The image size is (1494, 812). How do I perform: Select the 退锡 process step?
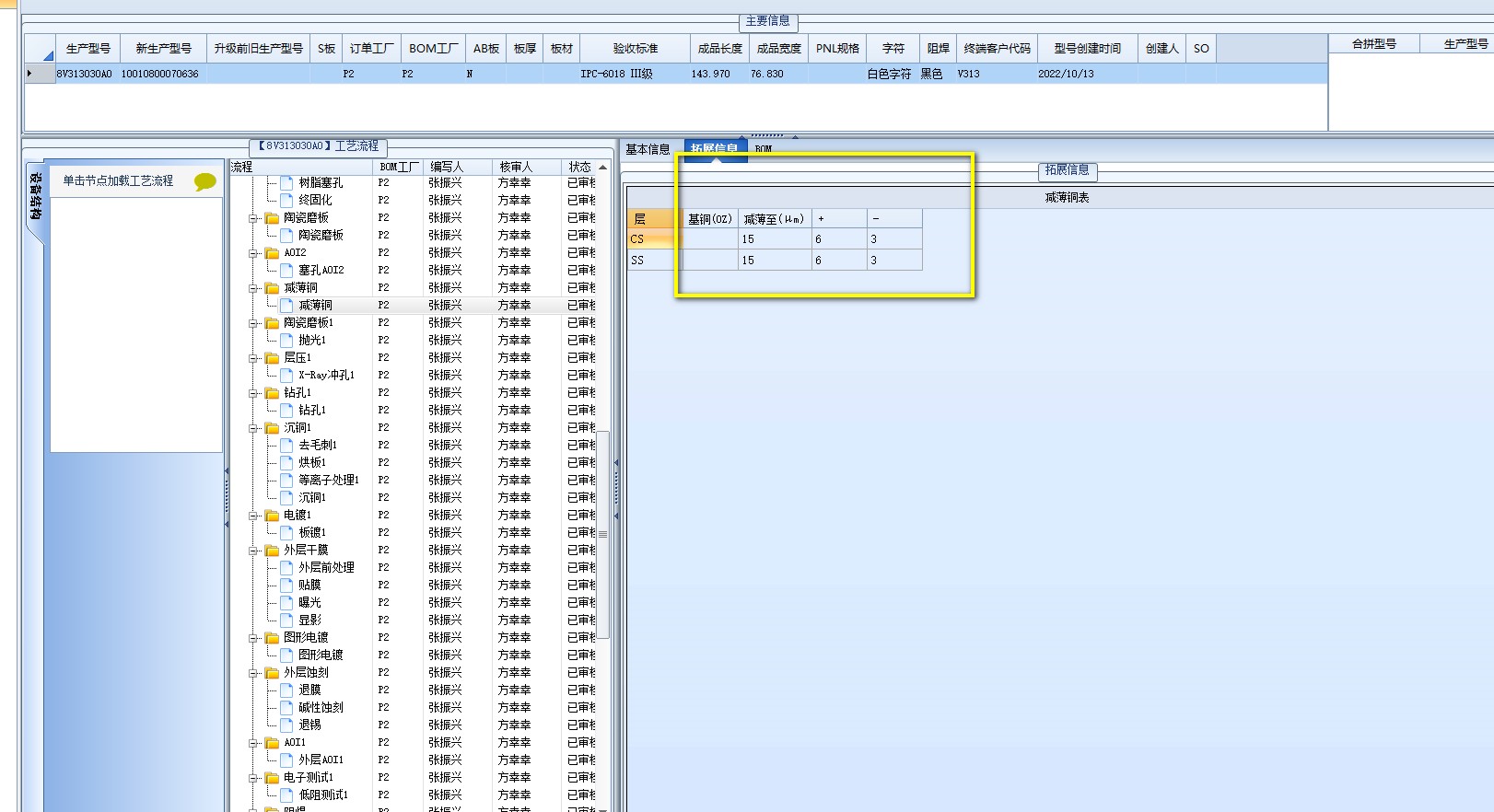pos(309,725)
